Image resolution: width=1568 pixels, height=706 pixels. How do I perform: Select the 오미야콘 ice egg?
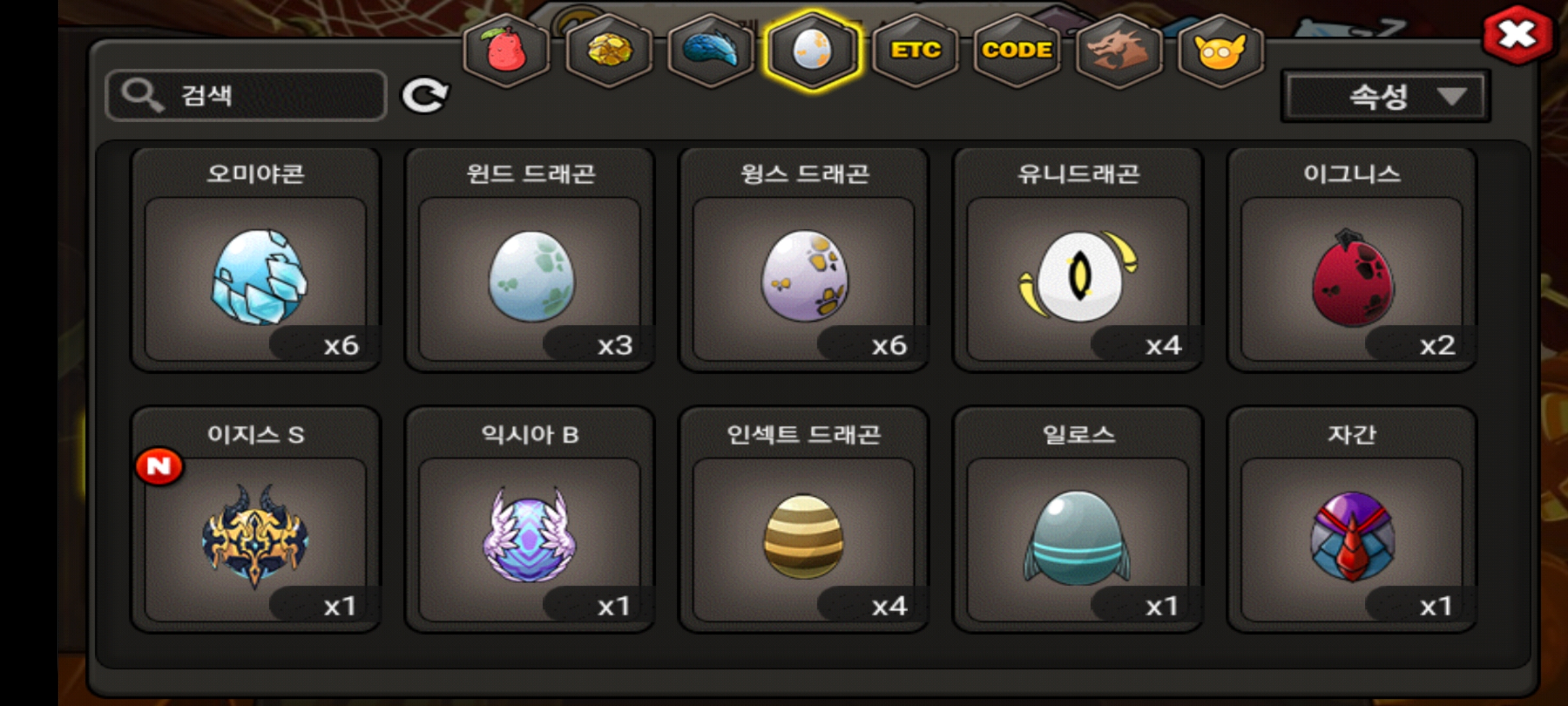click(256, 260)
